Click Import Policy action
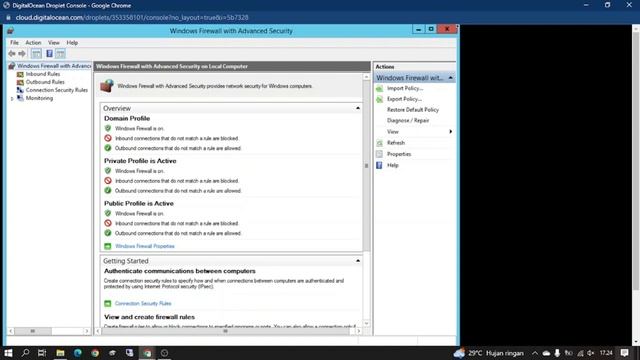 [404, 88]
